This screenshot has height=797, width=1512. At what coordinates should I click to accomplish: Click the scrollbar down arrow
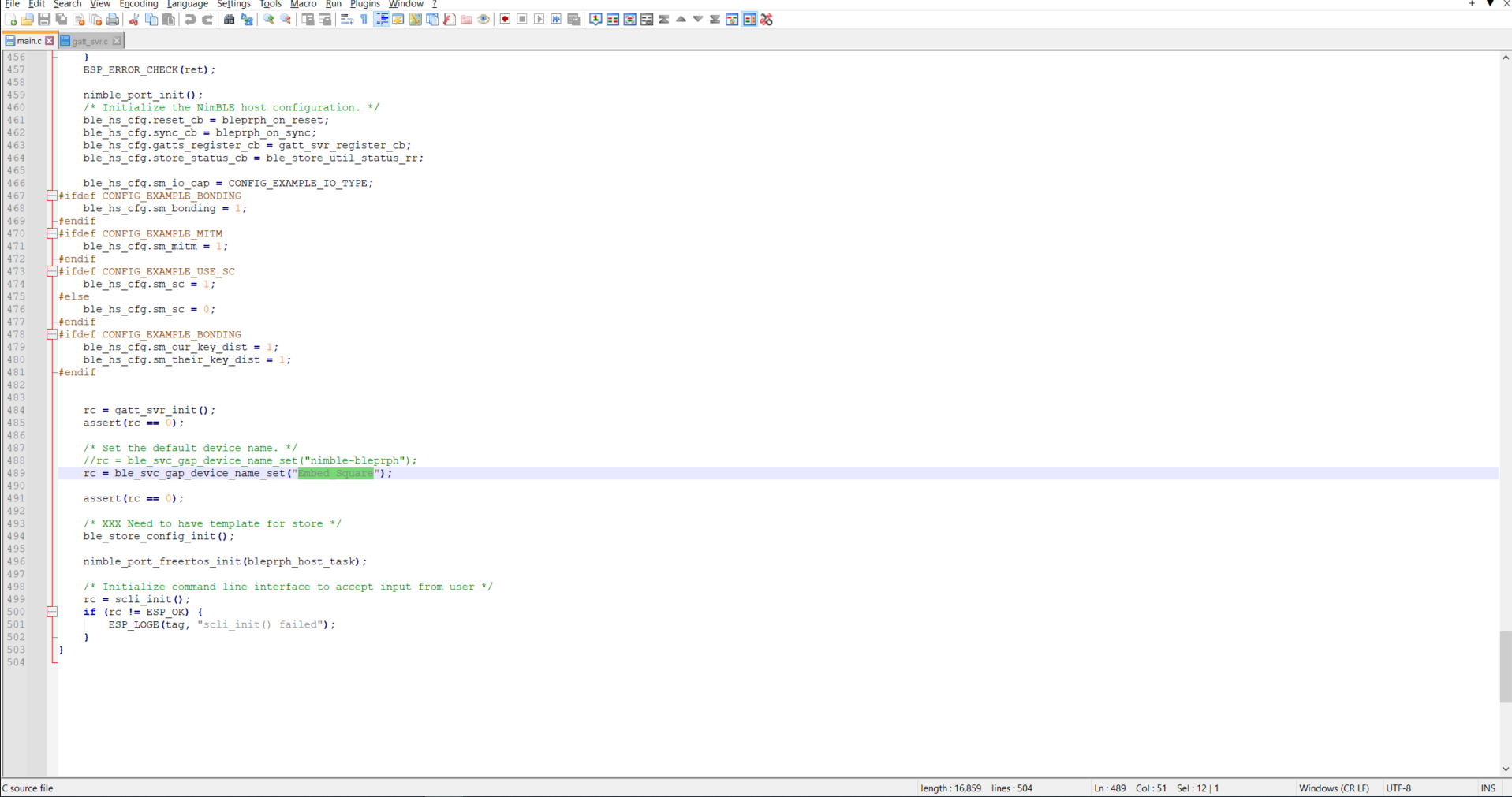(x=1506, y=770)
